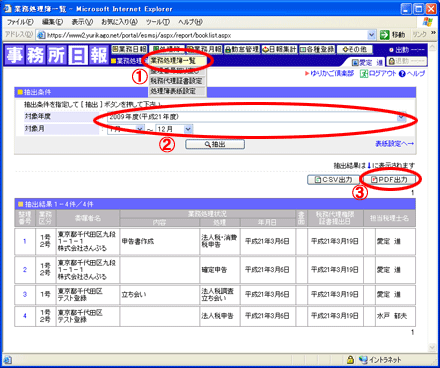Click the PDF出力 button
Viewport: 440px width, 368px height.
pos(389,180)
